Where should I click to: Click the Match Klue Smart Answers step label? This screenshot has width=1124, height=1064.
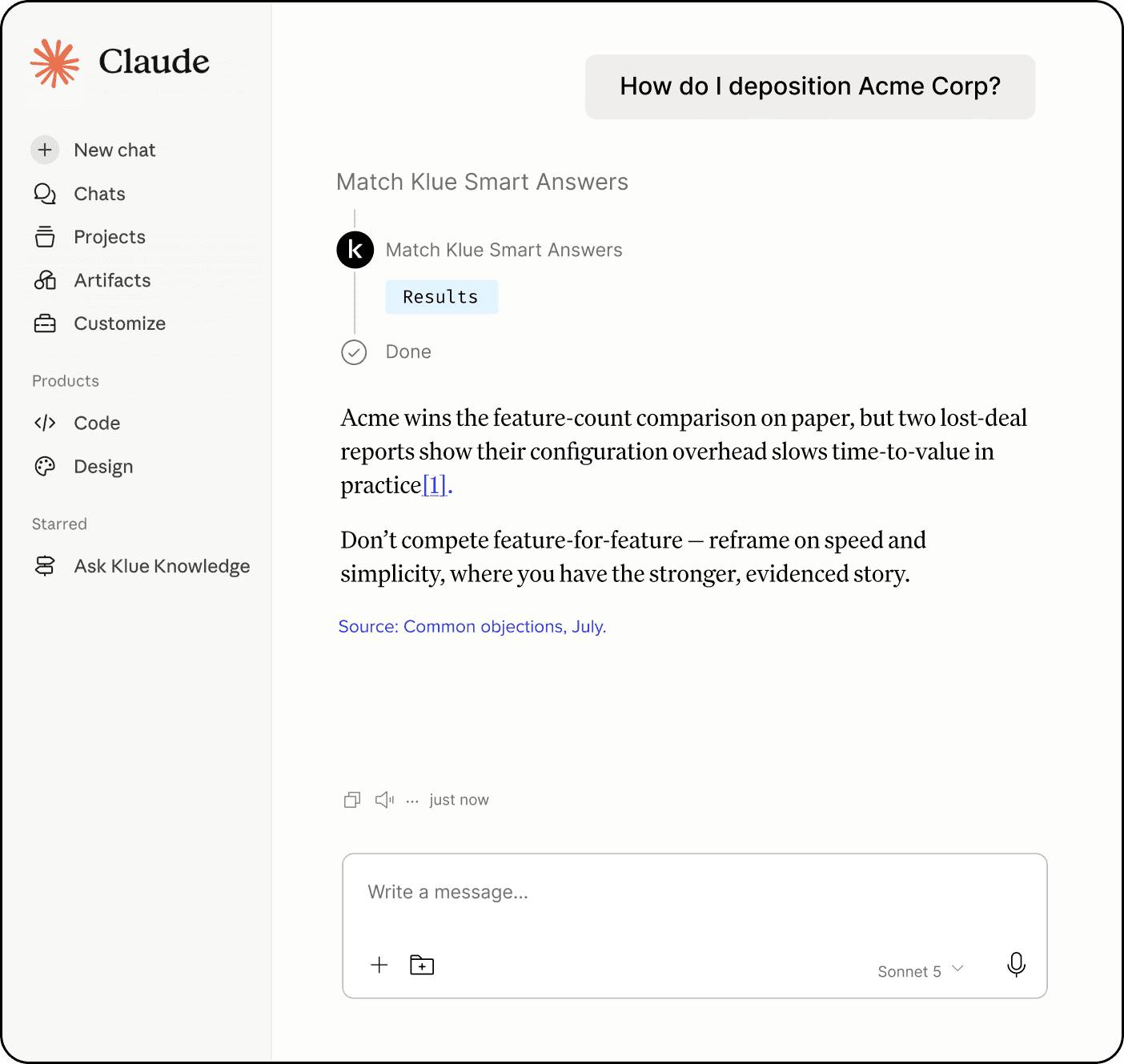[504, 250]
